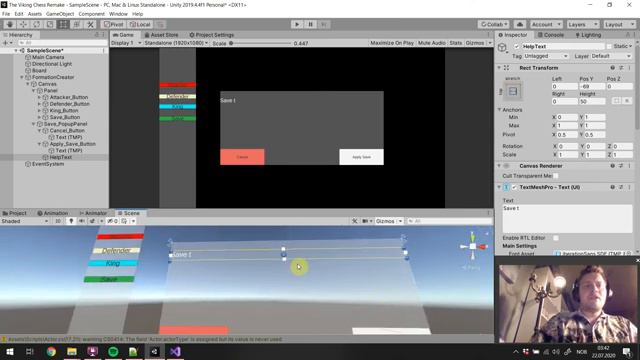Open the Layer Default dropdown
This screenshot has height=360, width=640.
[611, 56]
